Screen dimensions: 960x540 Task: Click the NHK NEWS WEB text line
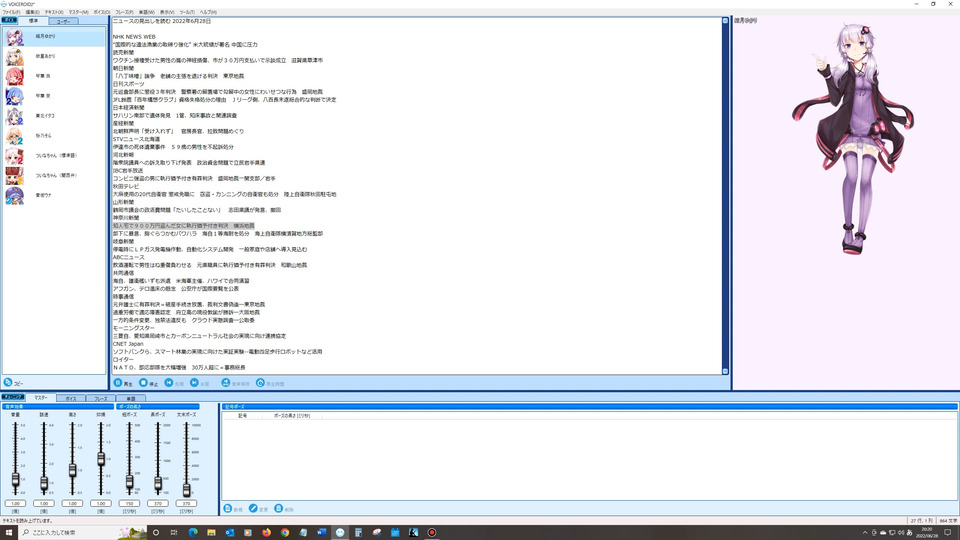[x=134, y=37]
